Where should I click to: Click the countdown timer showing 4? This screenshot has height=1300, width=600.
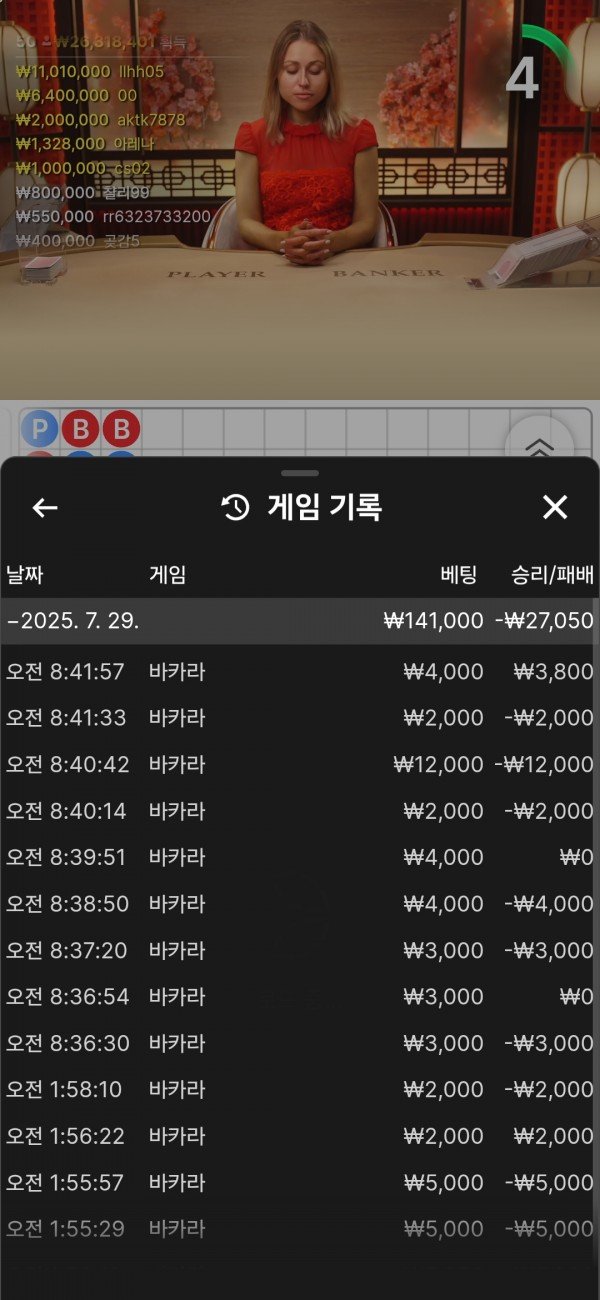coord(522,78)
